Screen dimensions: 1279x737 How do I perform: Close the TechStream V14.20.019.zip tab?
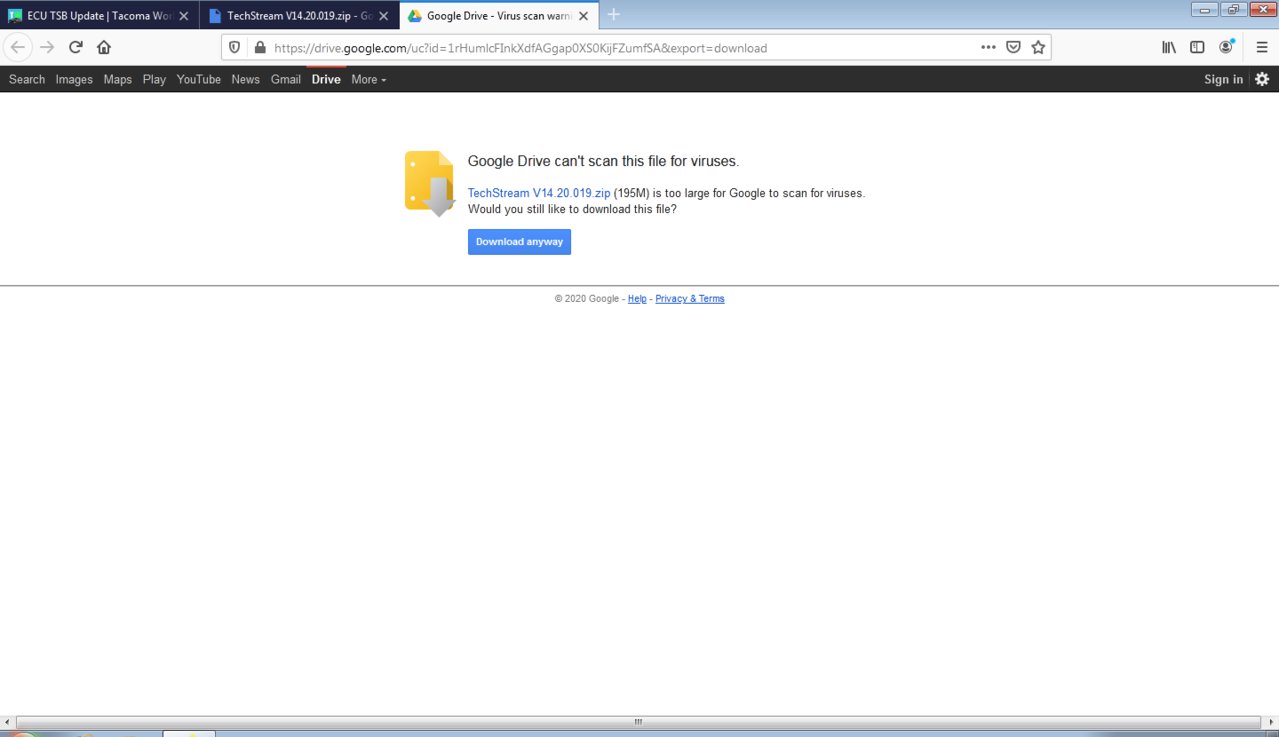click(x=383, y=16)
